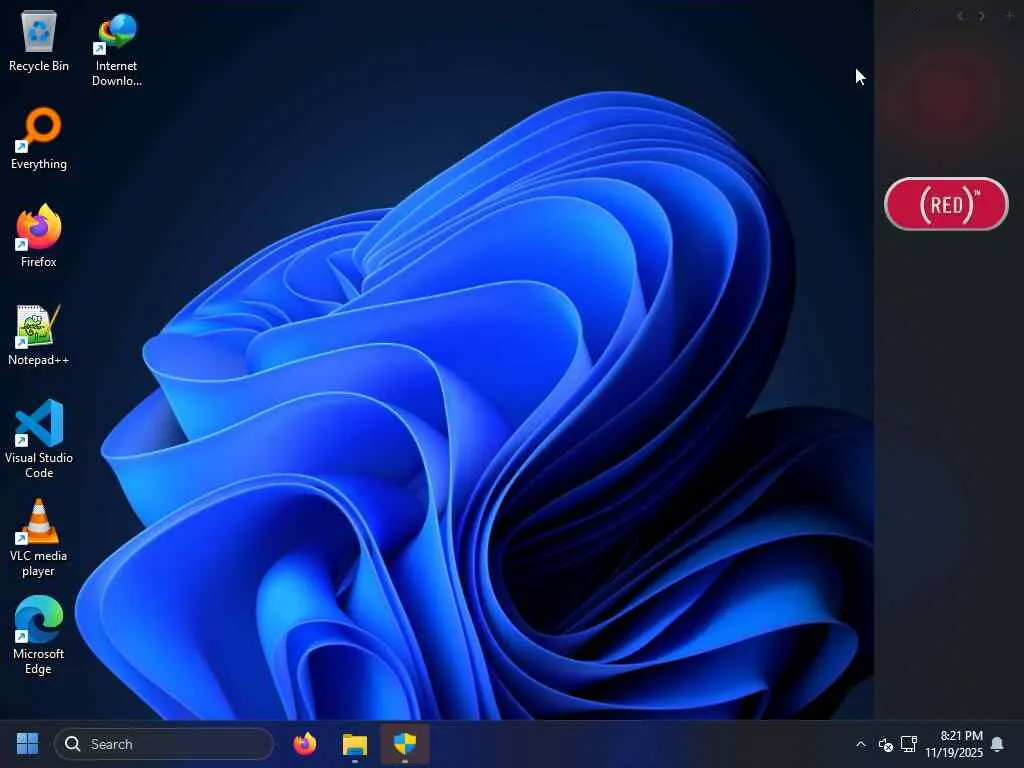Select the Microsoft Edge desktop shortcut
Screen dimensions: 1024x768
click(39, 635)
